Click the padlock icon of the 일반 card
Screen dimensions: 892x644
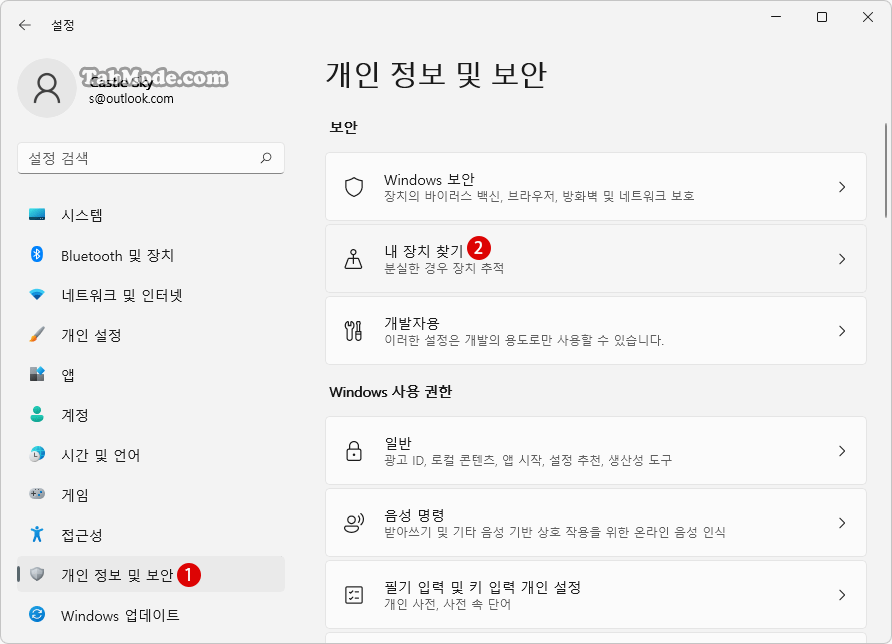coord(354,451)
